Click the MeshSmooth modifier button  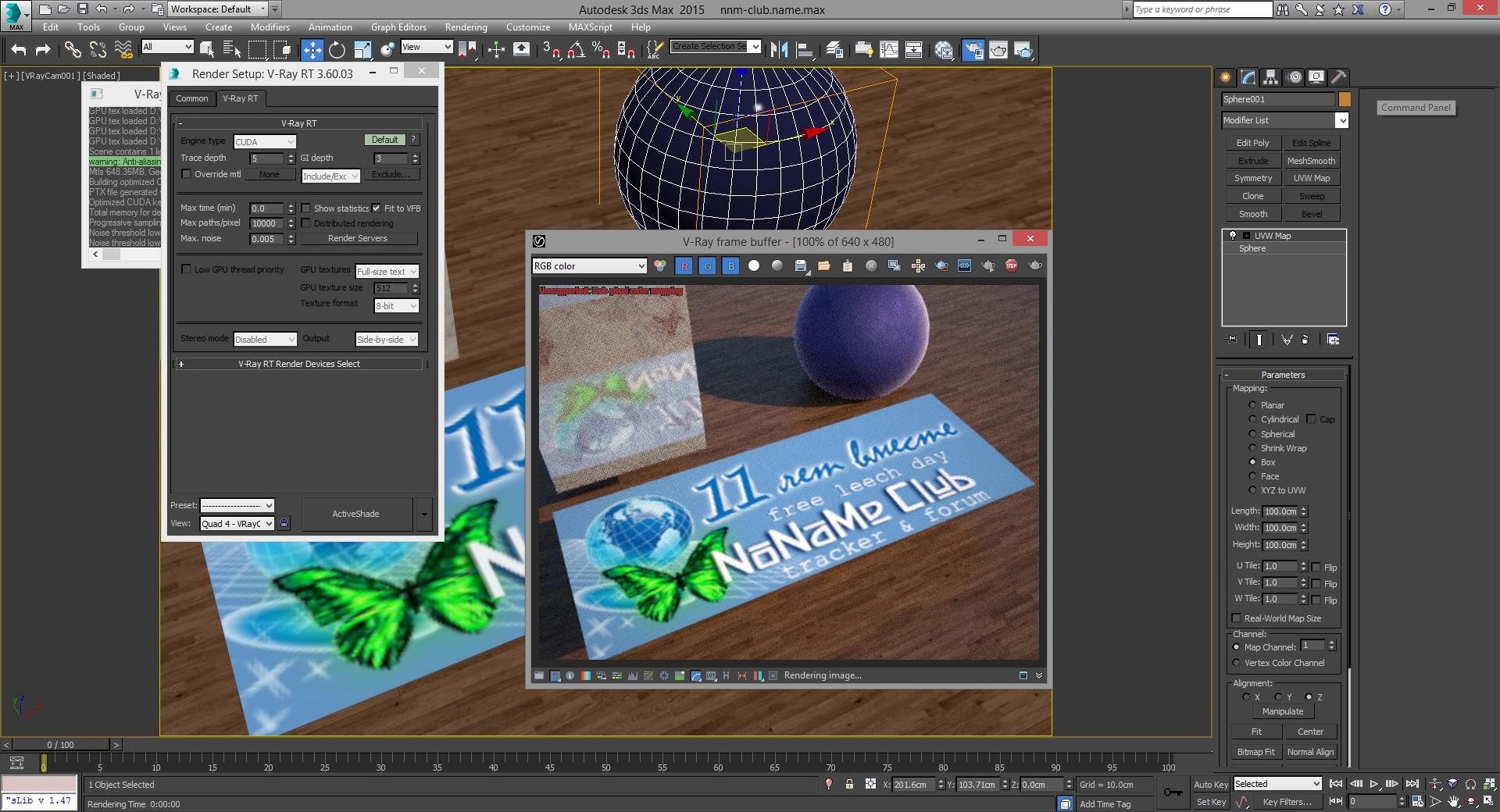(x=1311, y=161)
